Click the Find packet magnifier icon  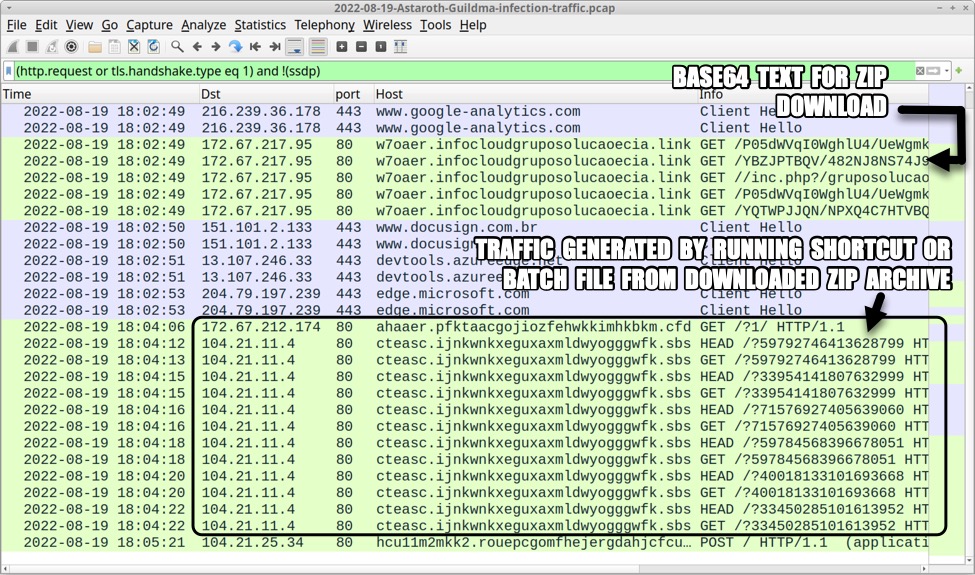pyautogui.click(x=177, y=47)
